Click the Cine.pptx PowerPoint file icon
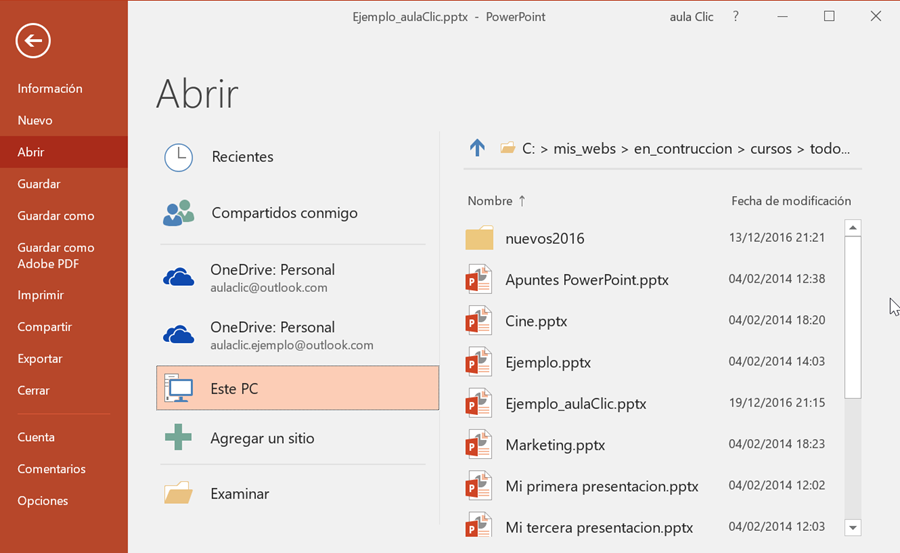 tap(479, 321)
